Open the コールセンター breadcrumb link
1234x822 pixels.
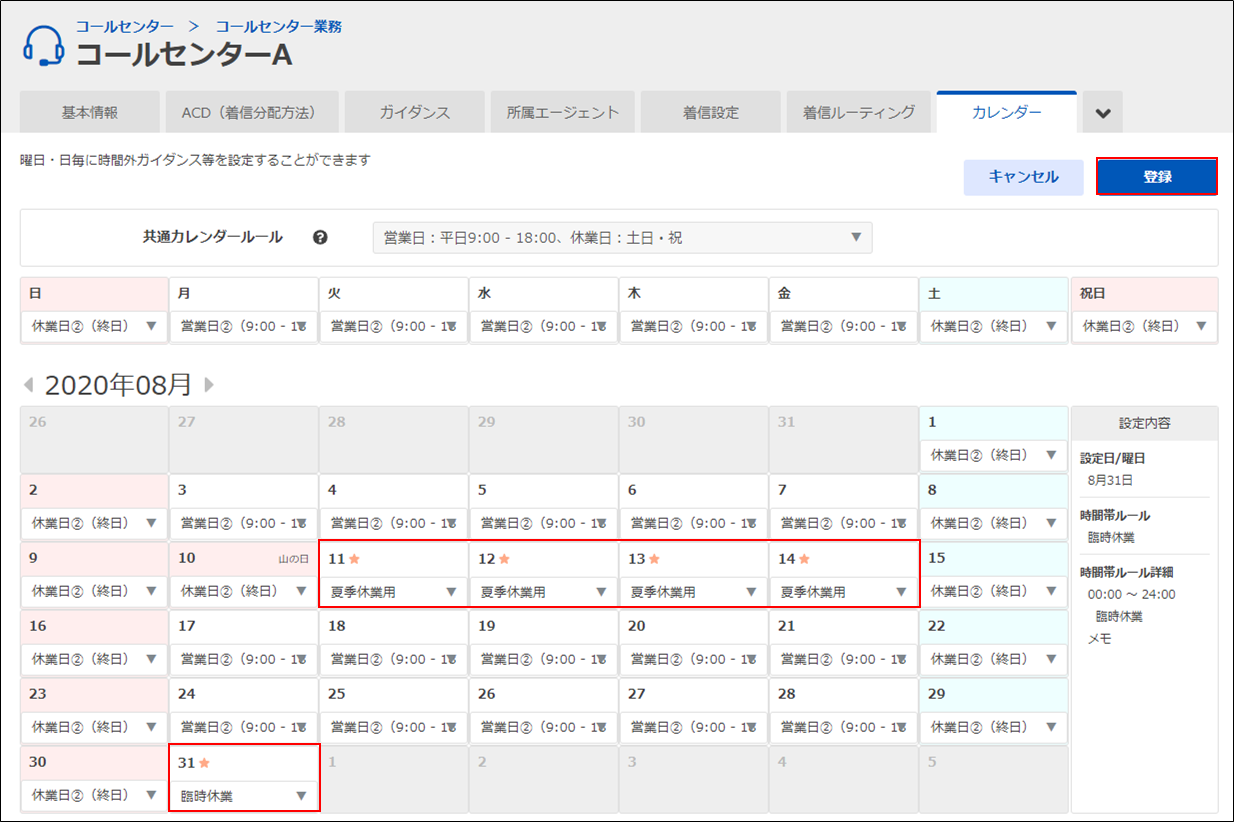click(125, 26)
